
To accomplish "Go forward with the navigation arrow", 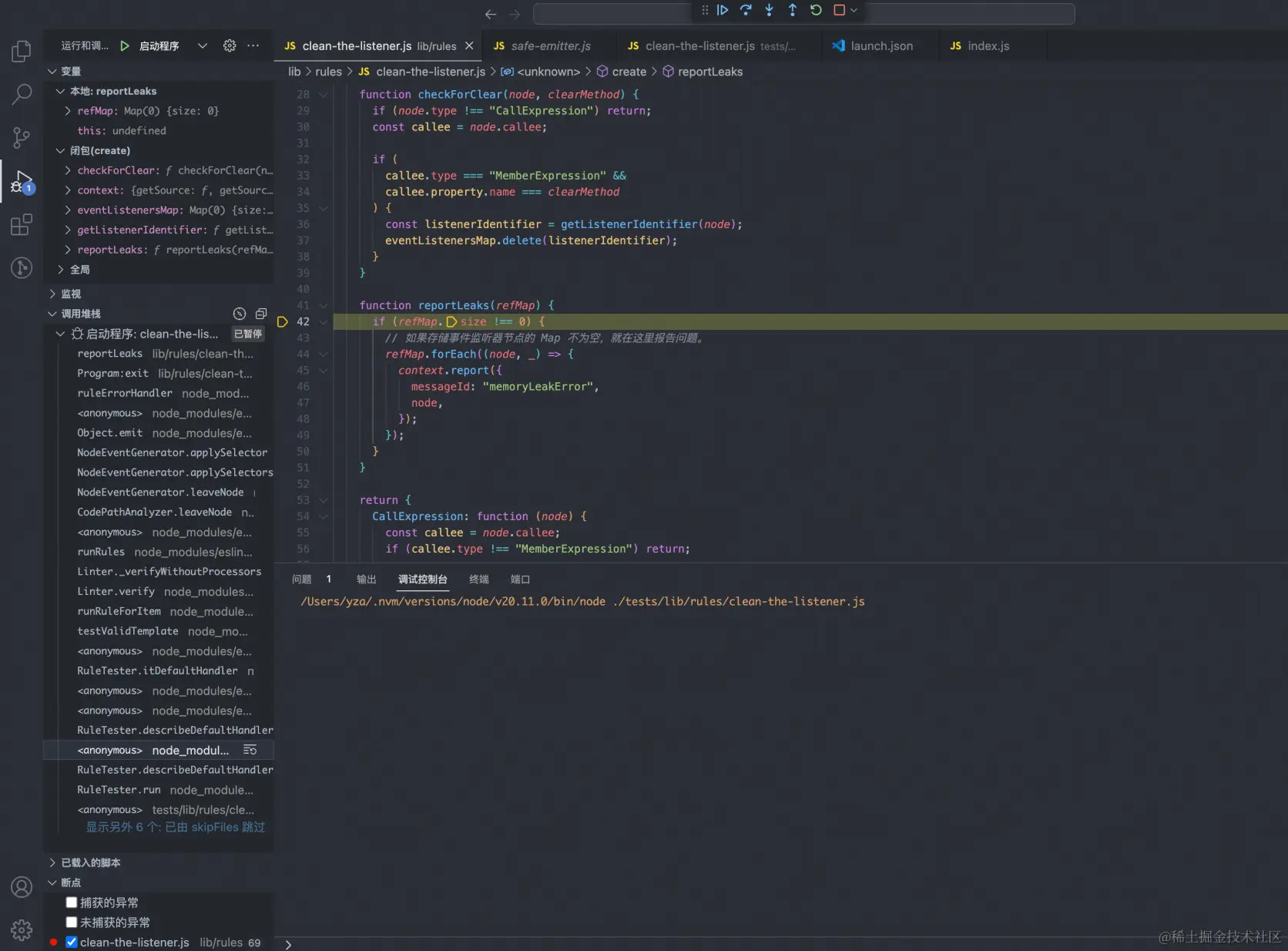I will pos(515,14).
